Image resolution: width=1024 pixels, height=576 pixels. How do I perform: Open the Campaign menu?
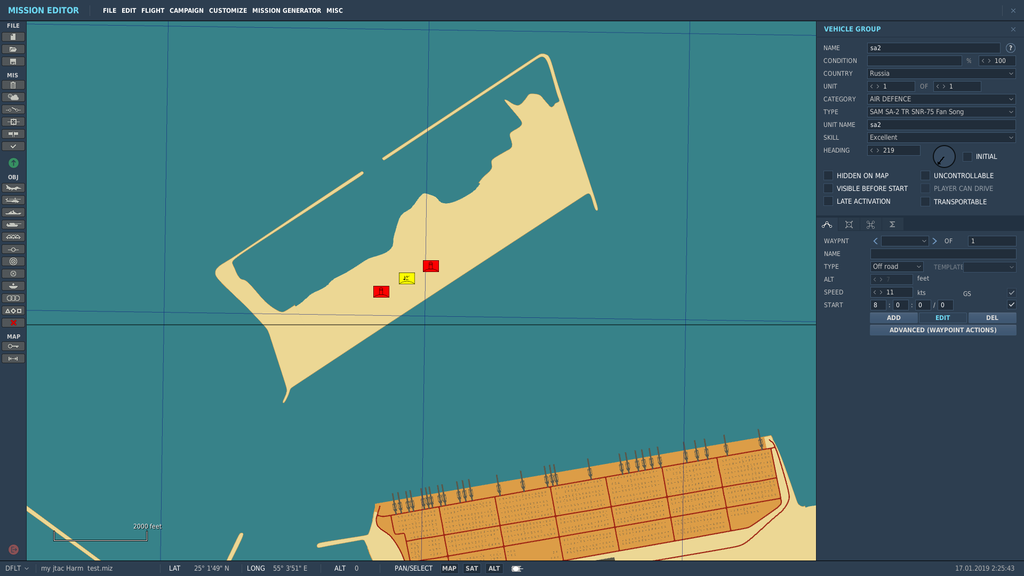[x=186, y=11]
